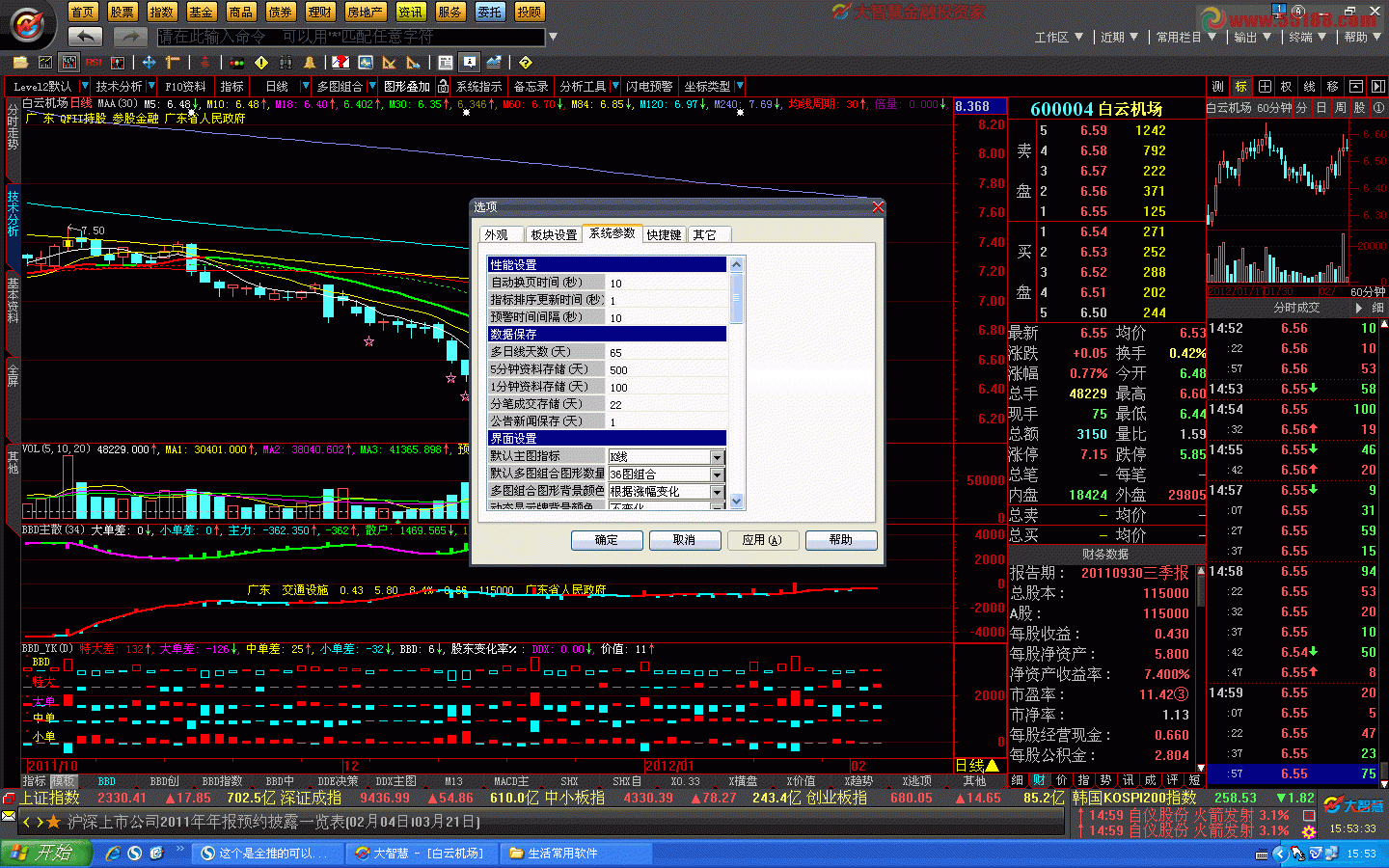The height and width of the screenshot is (868, 1389).
Task: Click scroll-up arrow in settings list
Action: coord(737,264)
